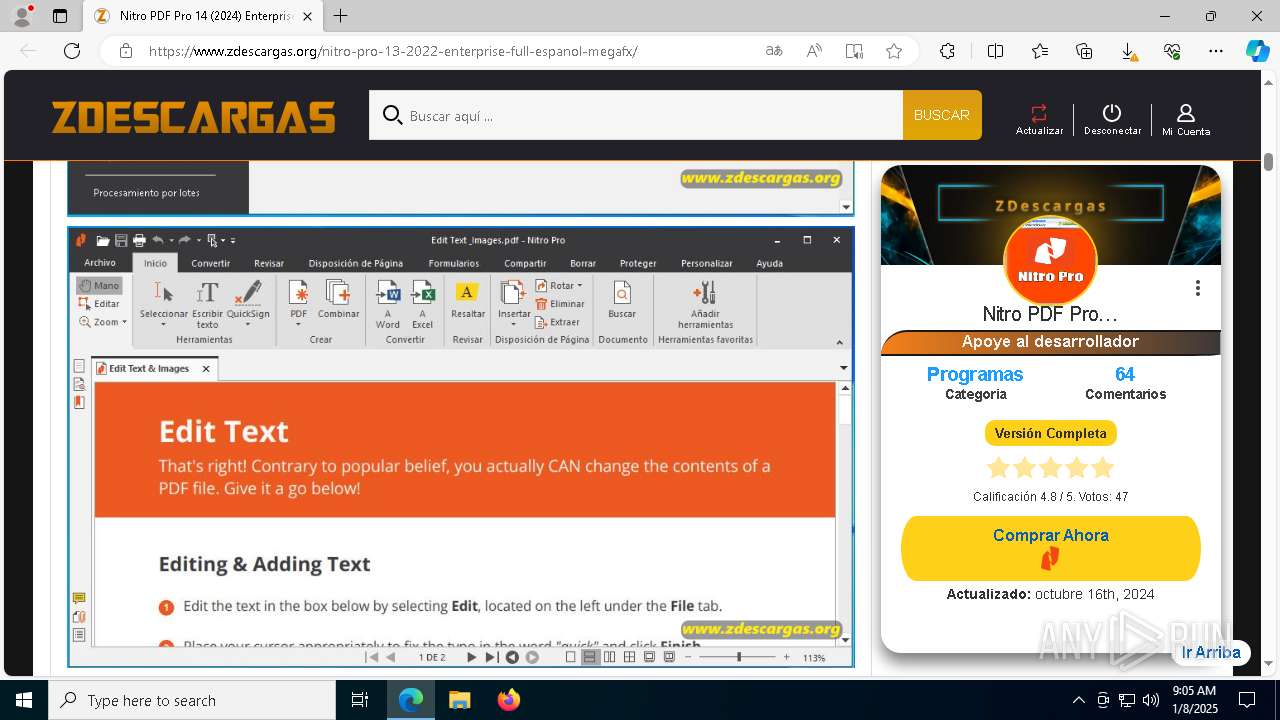
Task: Click the Actualizar refresh icon
Action: click(x=1039, y=113)
